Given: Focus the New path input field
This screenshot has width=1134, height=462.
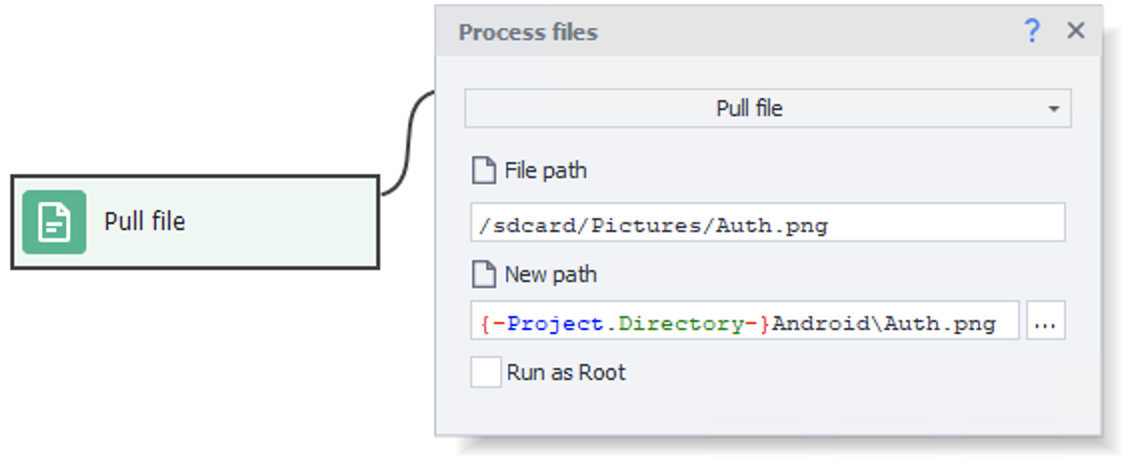Looking at the screenshot, I should (x=744, y=323).
